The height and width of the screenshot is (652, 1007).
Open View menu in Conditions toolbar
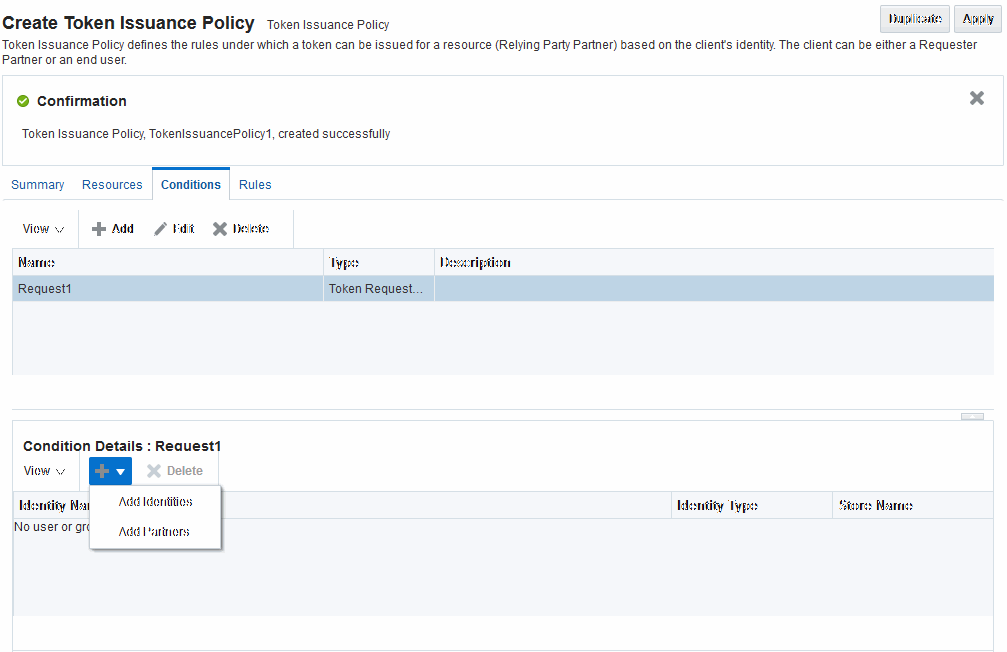point(43,229)
